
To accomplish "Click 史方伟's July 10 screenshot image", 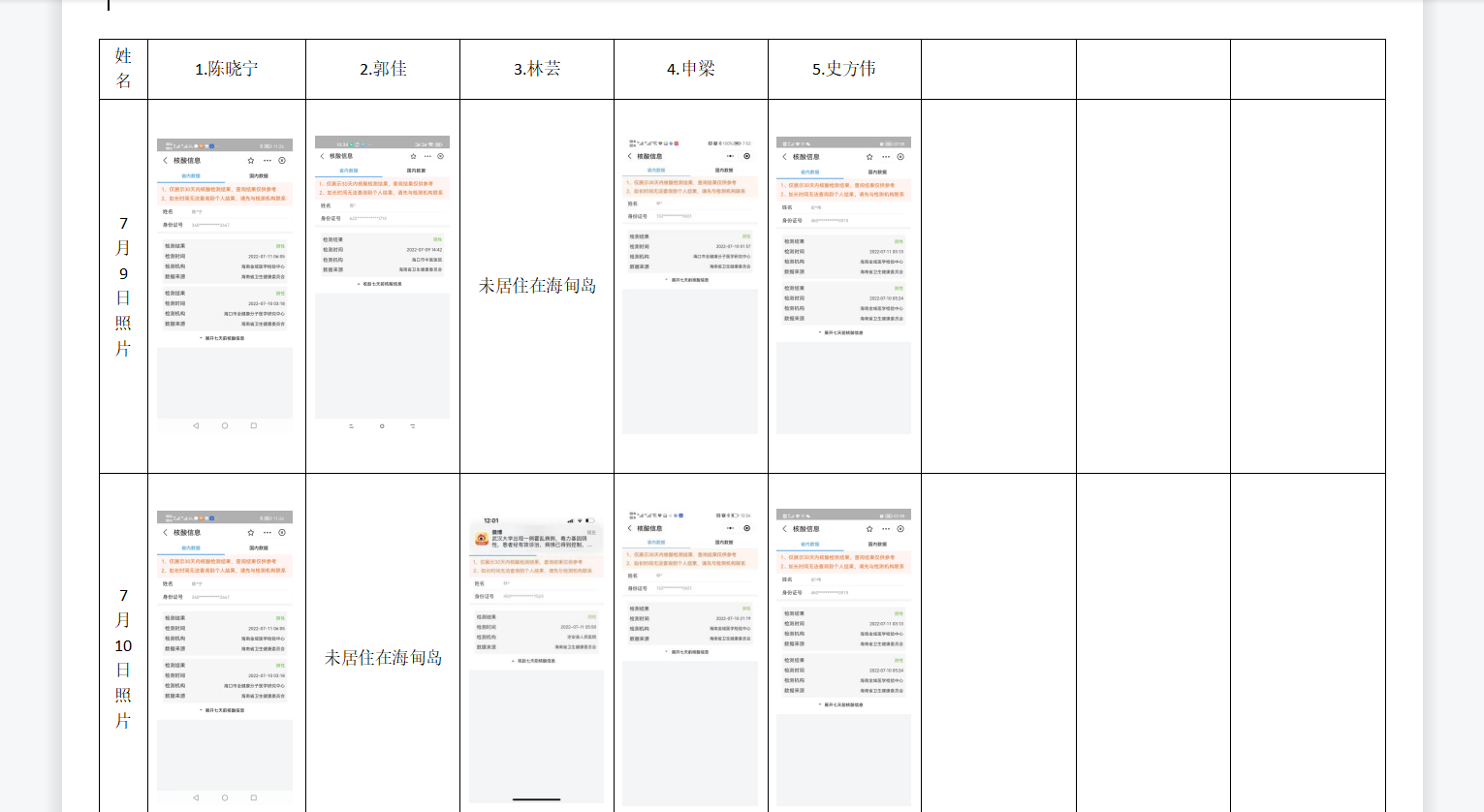I will (843, 657).
